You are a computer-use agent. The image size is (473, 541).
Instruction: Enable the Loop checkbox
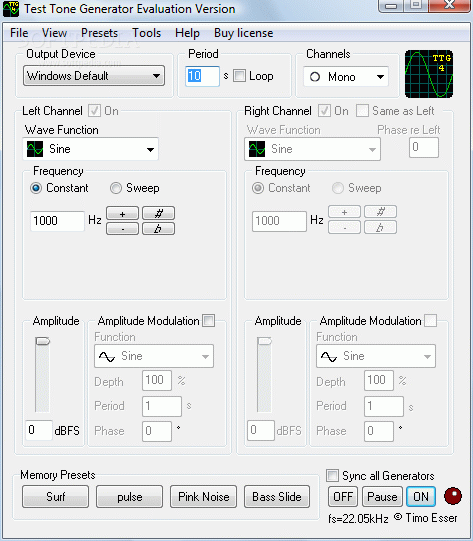click(239, 76)
